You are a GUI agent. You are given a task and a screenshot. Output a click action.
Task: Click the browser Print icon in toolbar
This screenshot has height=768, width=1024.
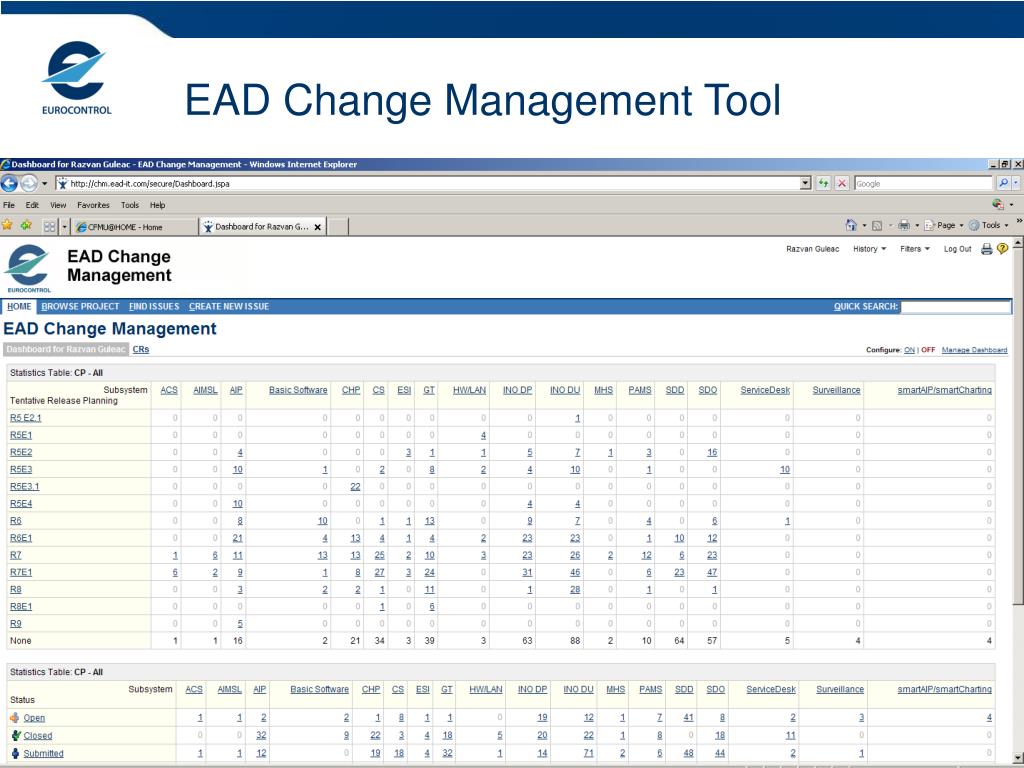(x=904, y=225)
